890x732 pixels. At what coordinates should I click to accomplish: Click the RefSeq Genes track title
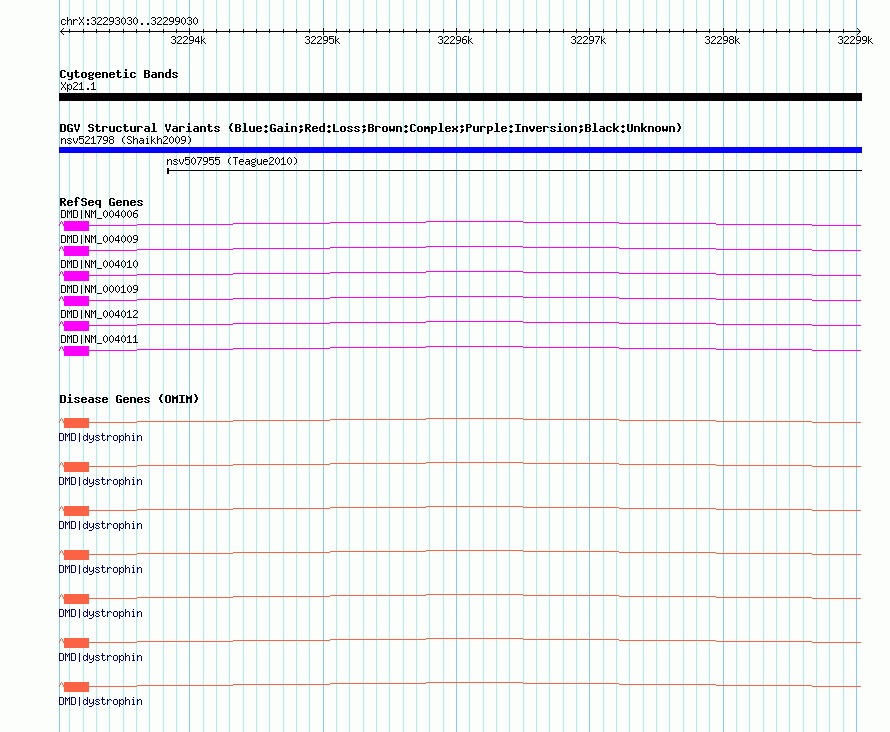(101, 202)
